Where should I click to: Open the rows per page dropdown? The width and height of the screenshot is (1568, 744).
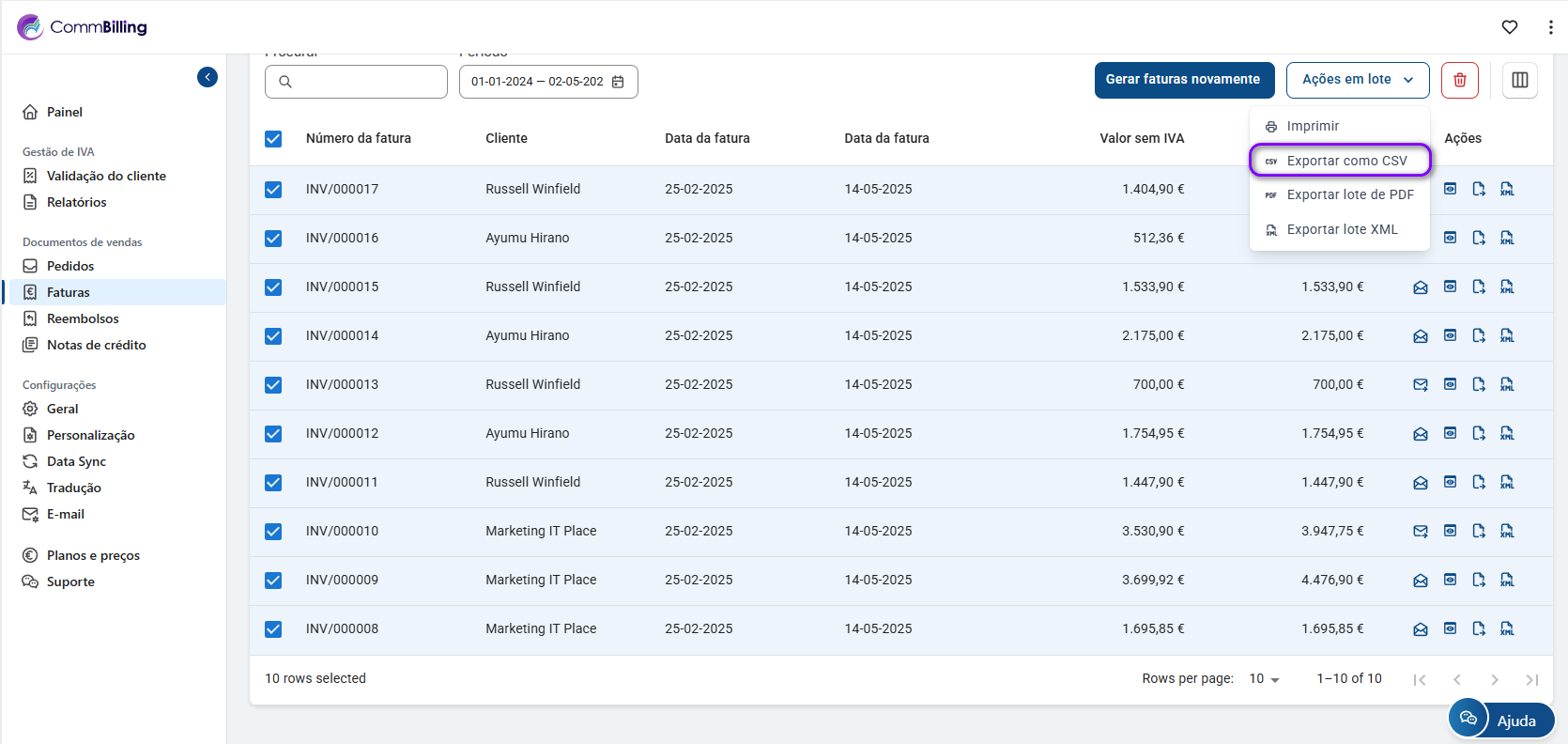tap(1264, 679)
